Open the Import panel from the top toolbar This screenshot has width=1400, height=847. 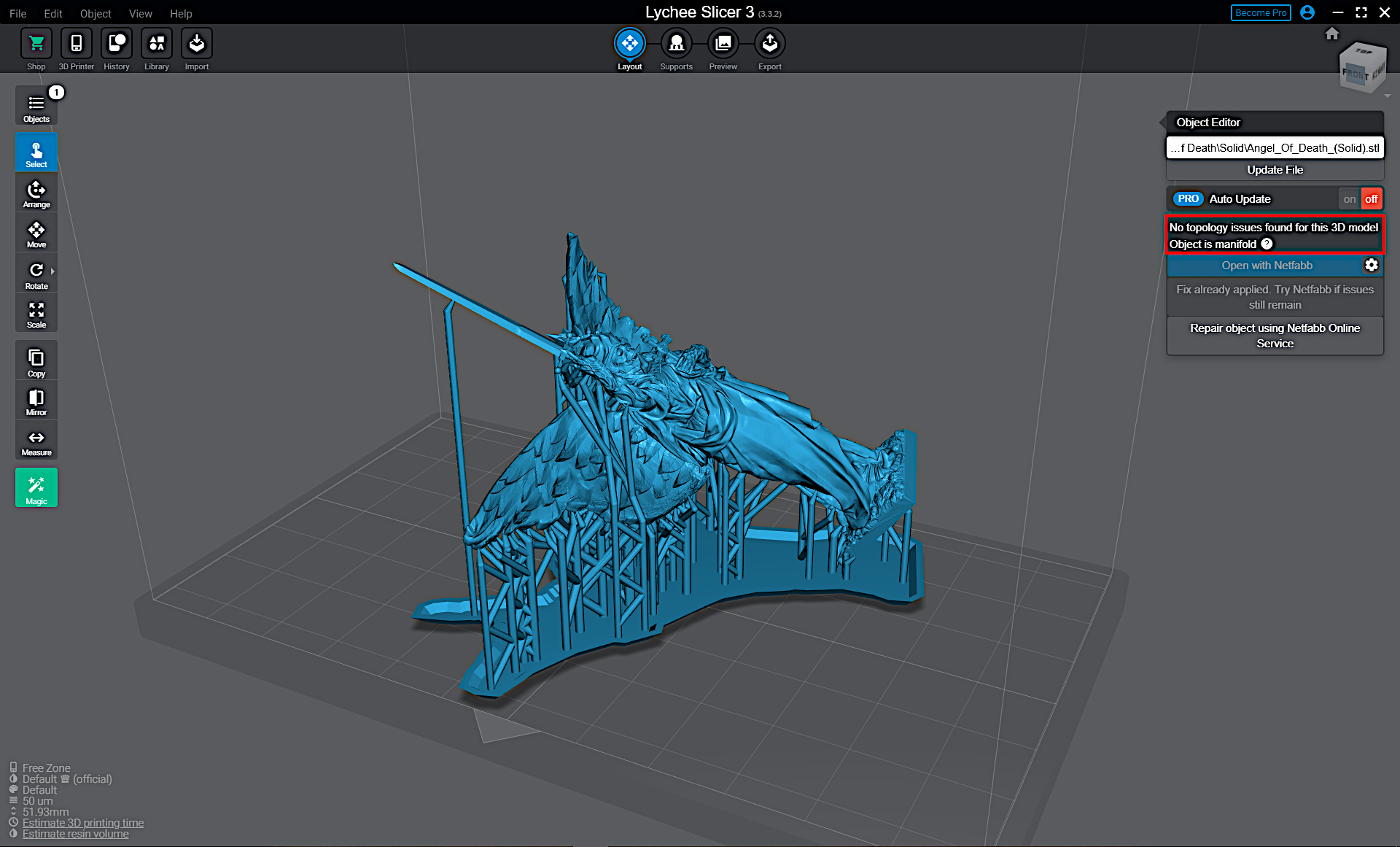click(x=196, y=48)
